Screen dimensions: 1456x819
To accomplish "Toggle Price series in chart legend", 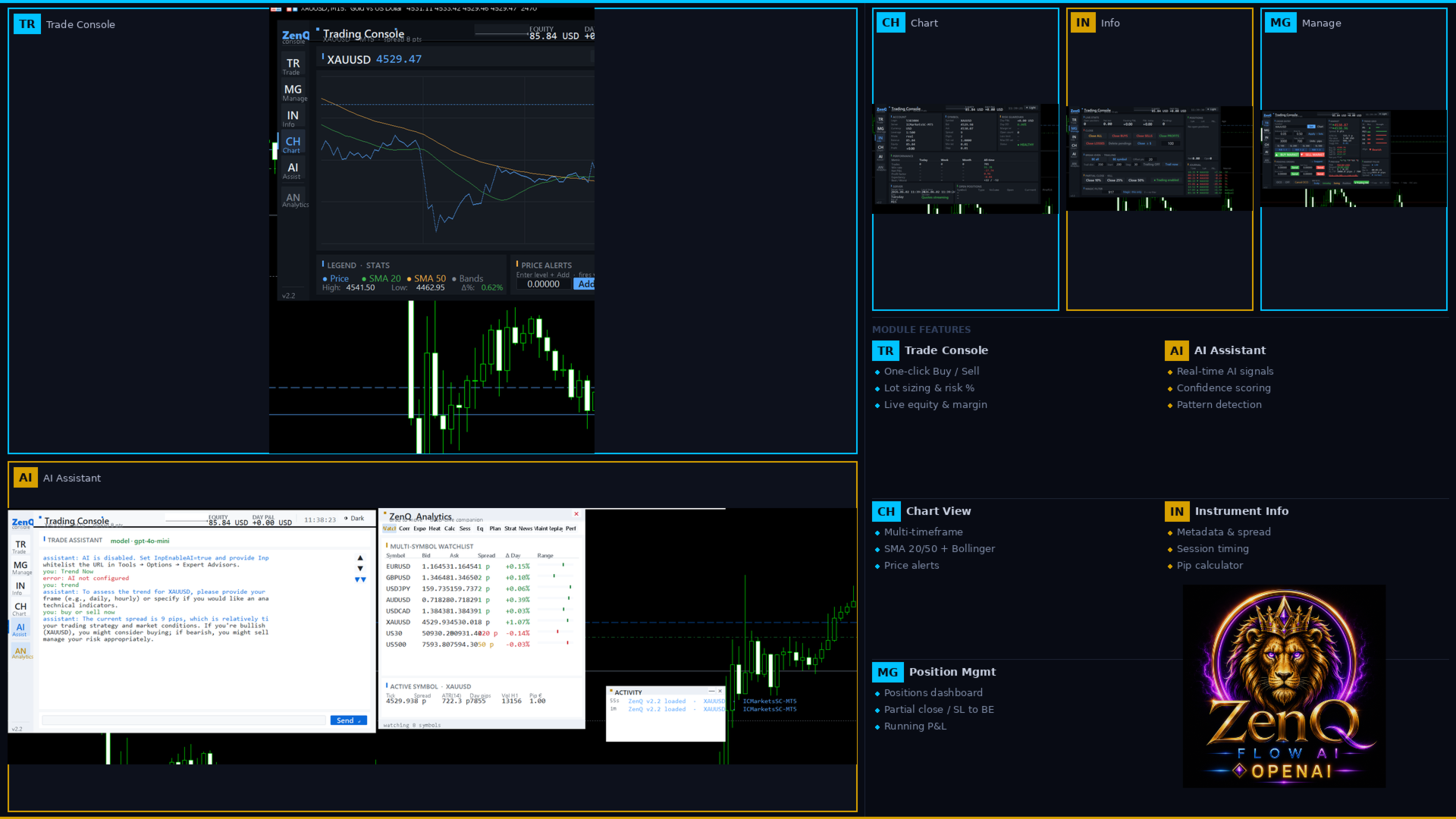I will pyautogui.click(x=336, y=278).
